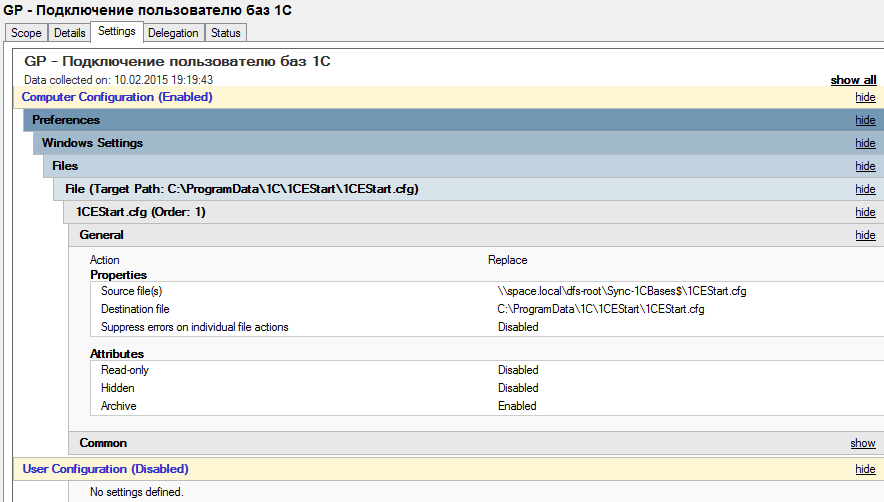Hide the User Configuration section
Screen dimensions: 884x502
865,469
